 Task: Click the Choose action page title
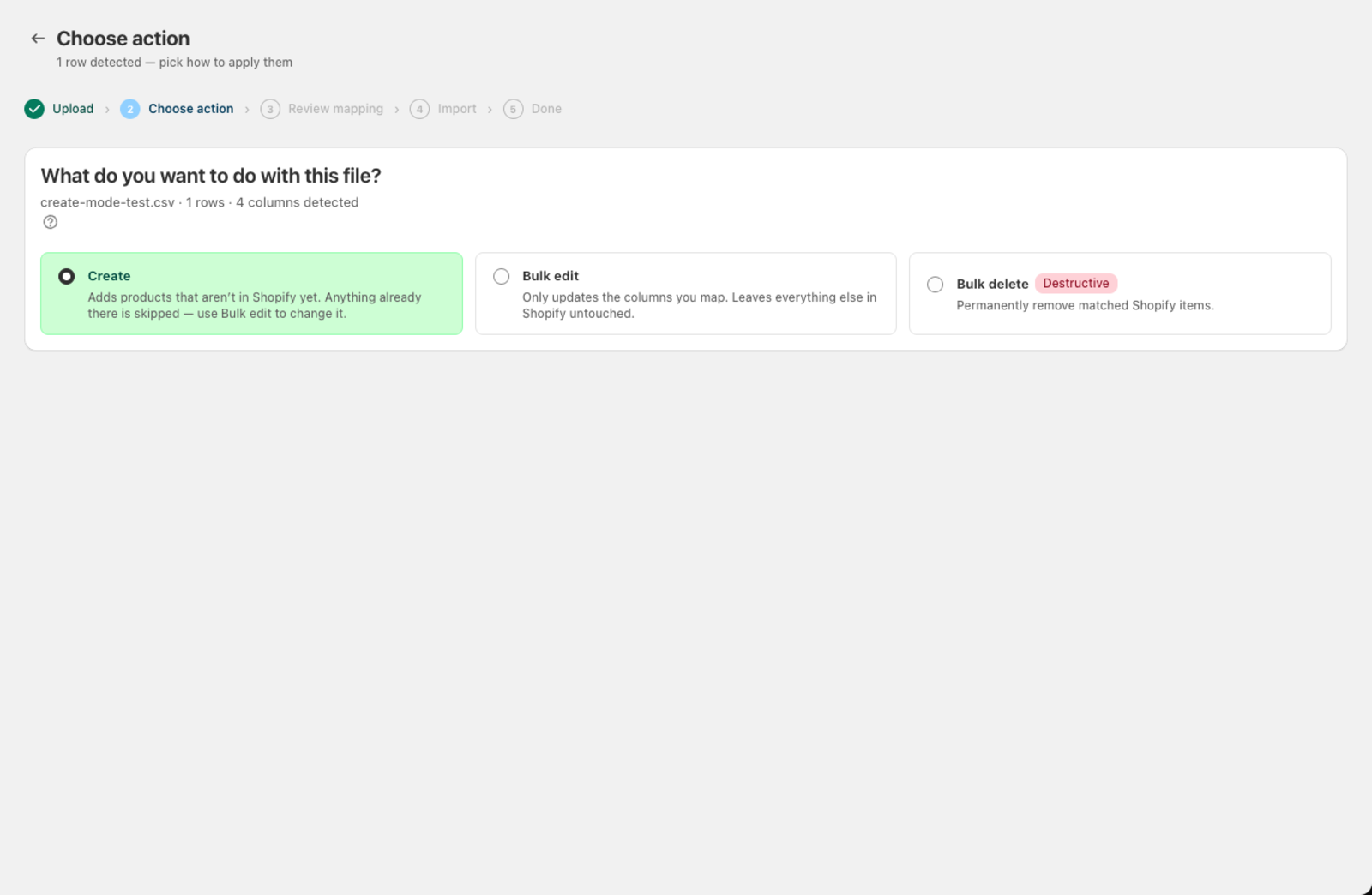point(123,39)
